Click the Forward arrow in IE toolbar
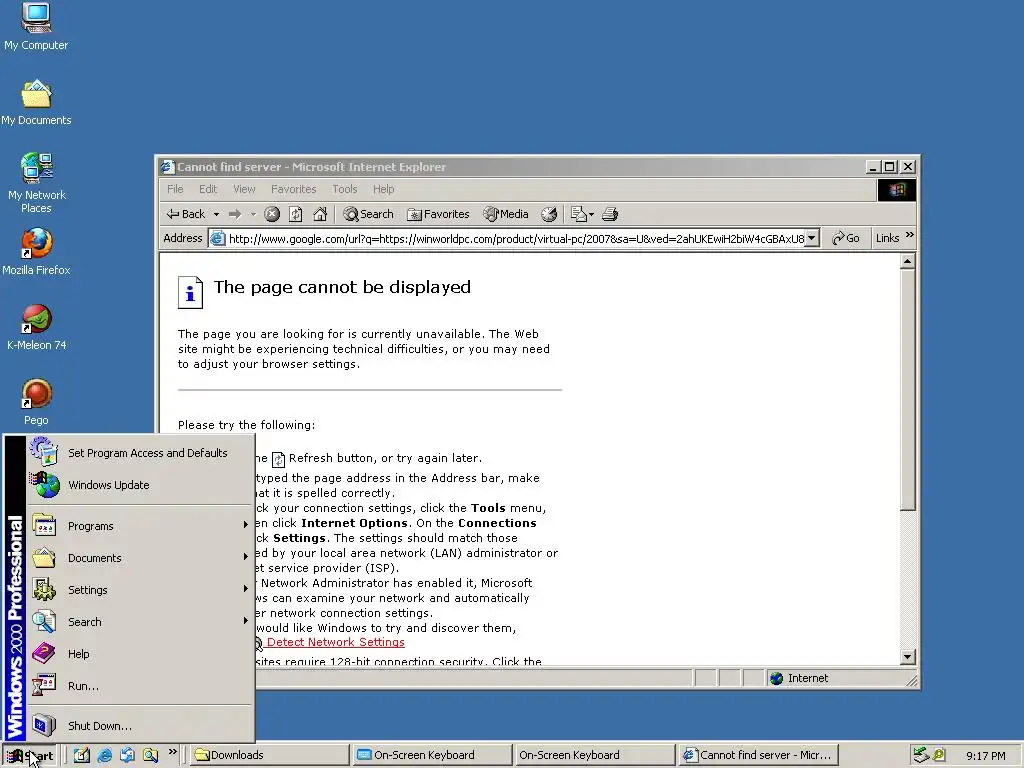 235,214
